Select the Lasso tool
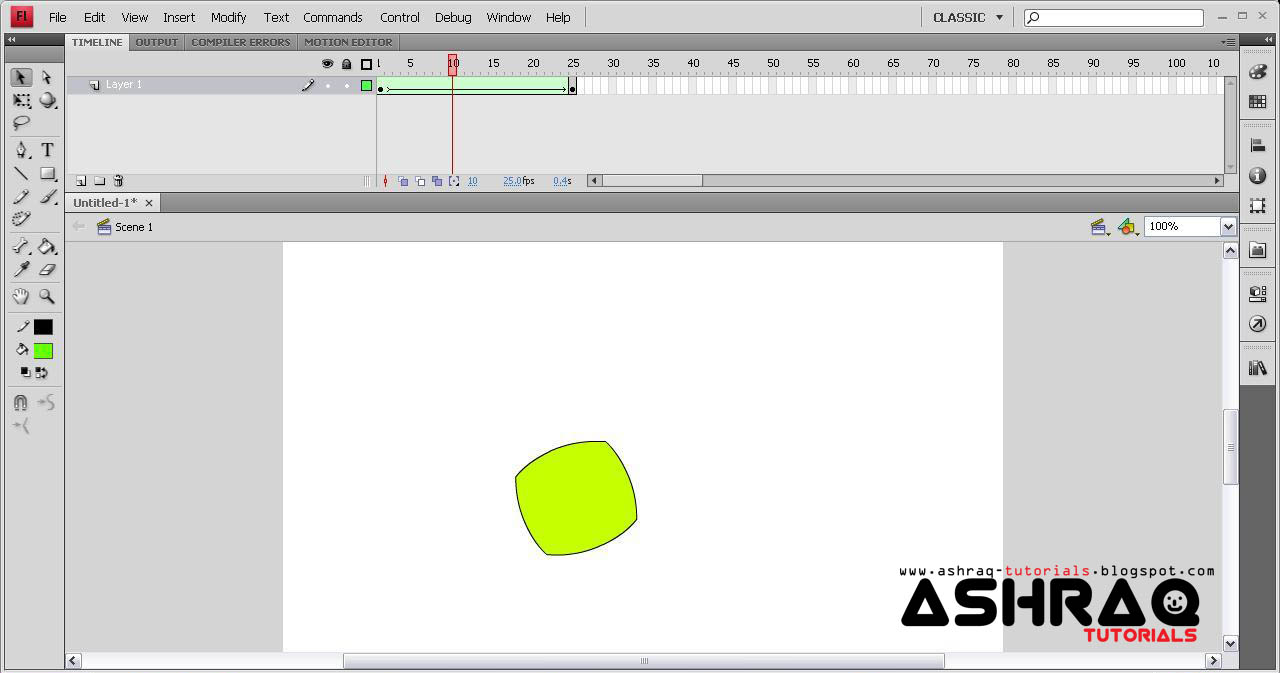This screenshot has width=1280, height=673. 21,123
